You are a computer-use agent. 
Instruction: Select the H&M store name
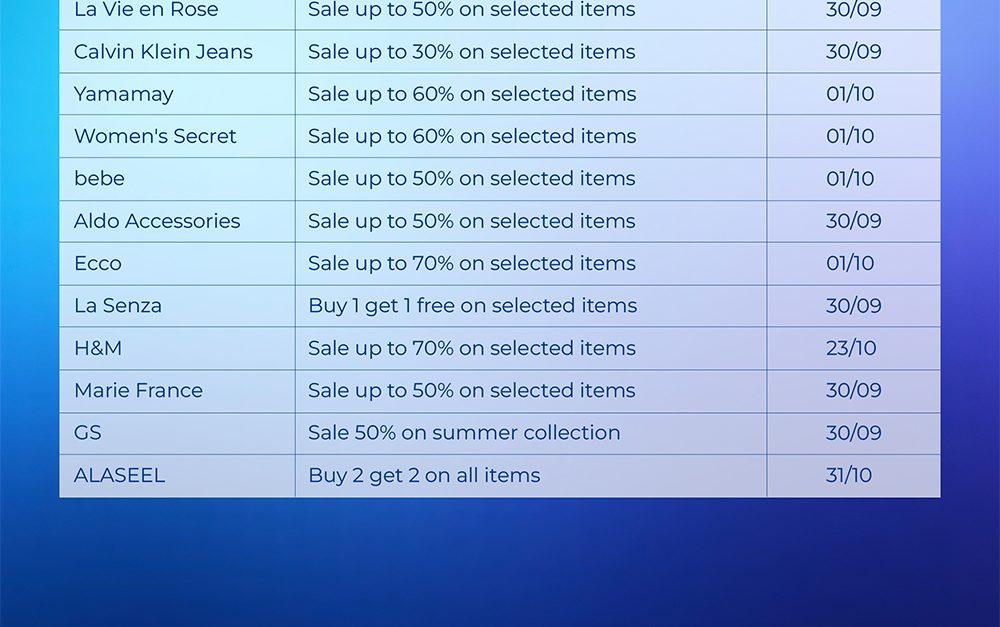pyautogui.click(x=98, y=348)
